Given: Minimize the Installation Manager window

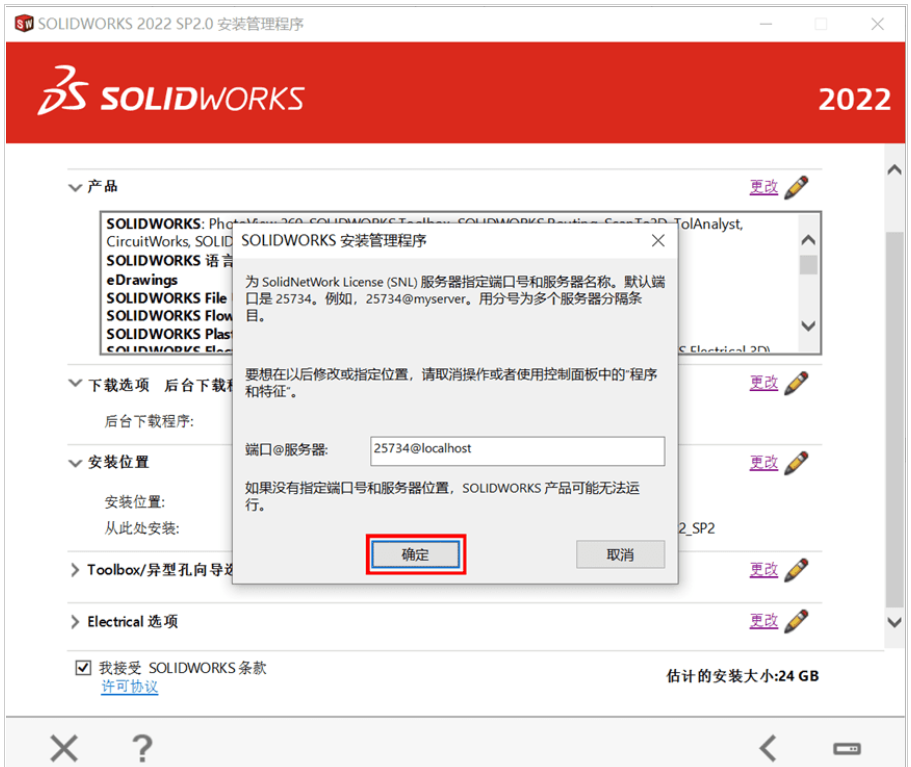Looking at the screenshot, I should (x=766, y=24).
